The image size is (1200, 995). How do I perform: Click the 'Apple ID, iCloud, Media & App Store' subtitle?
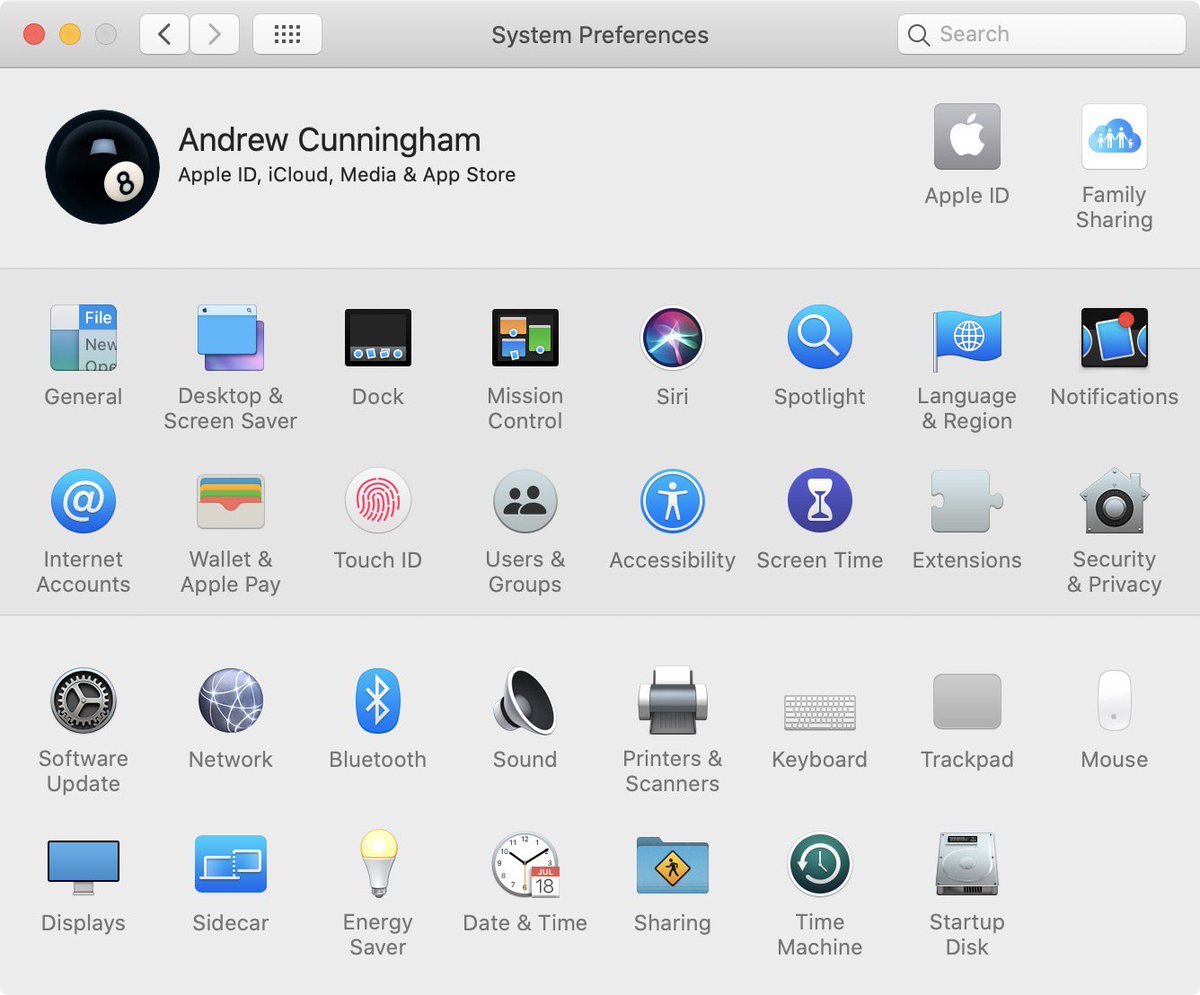pos(347,175)
